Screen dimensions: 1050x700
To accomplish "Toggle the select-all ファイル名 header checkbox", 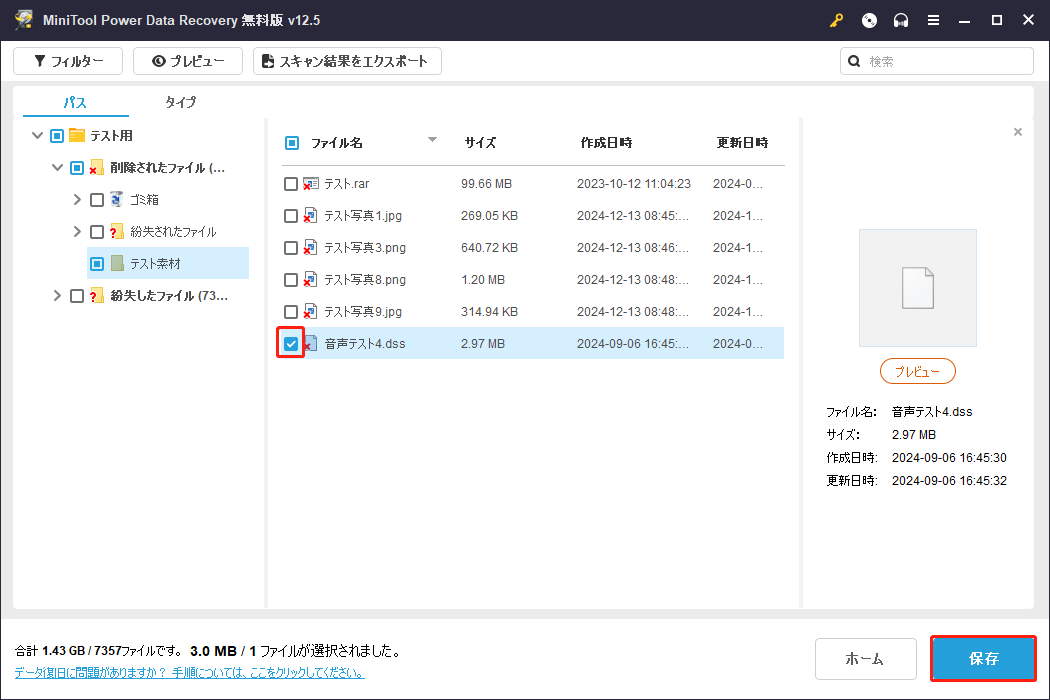I will (x=292, y=143).
